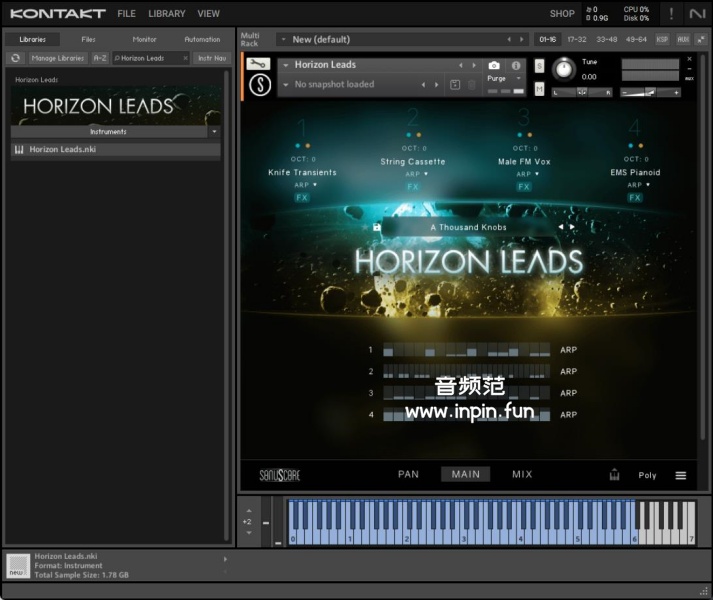Open ARP dropdown under EMS Pianoid
The height and width of the screenshot is (600, 713).
point(638,185)
